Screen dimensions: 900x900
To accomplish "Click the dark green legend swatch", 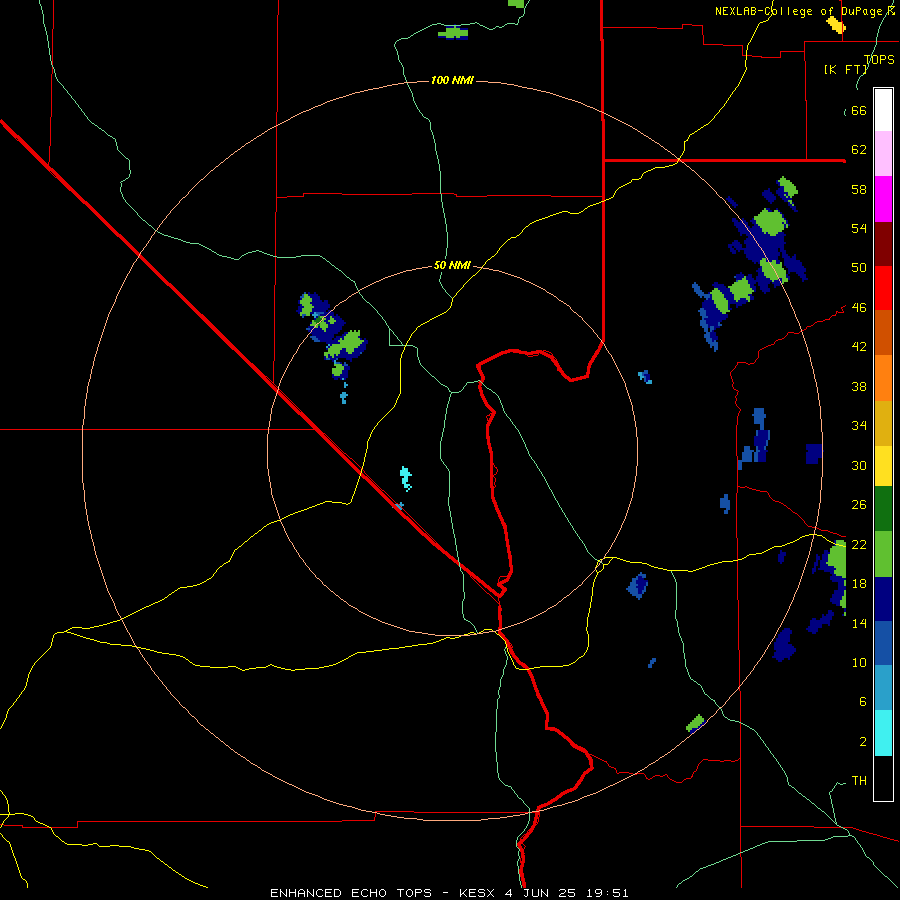I will (883, 509).
